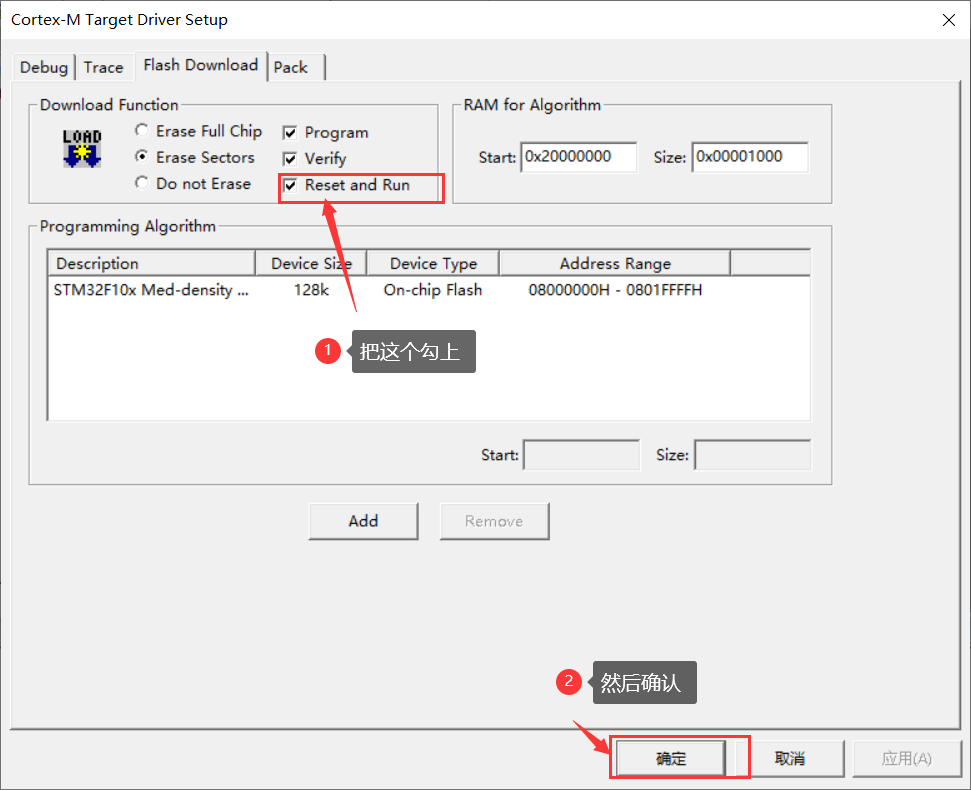This screenshot has height=790, width=971.
Task: Click the 应用(A) apply button
Action: [x=907, y=758]
